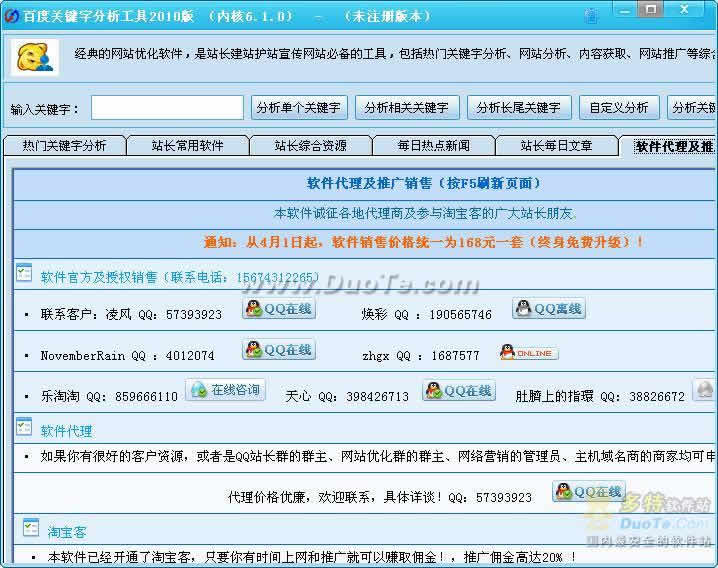The width and height of the screenshot is (718, 568).
Task: Click the heading 软件代理及推广销售(按F5刷新页面)
Action: tap(424, 184)
